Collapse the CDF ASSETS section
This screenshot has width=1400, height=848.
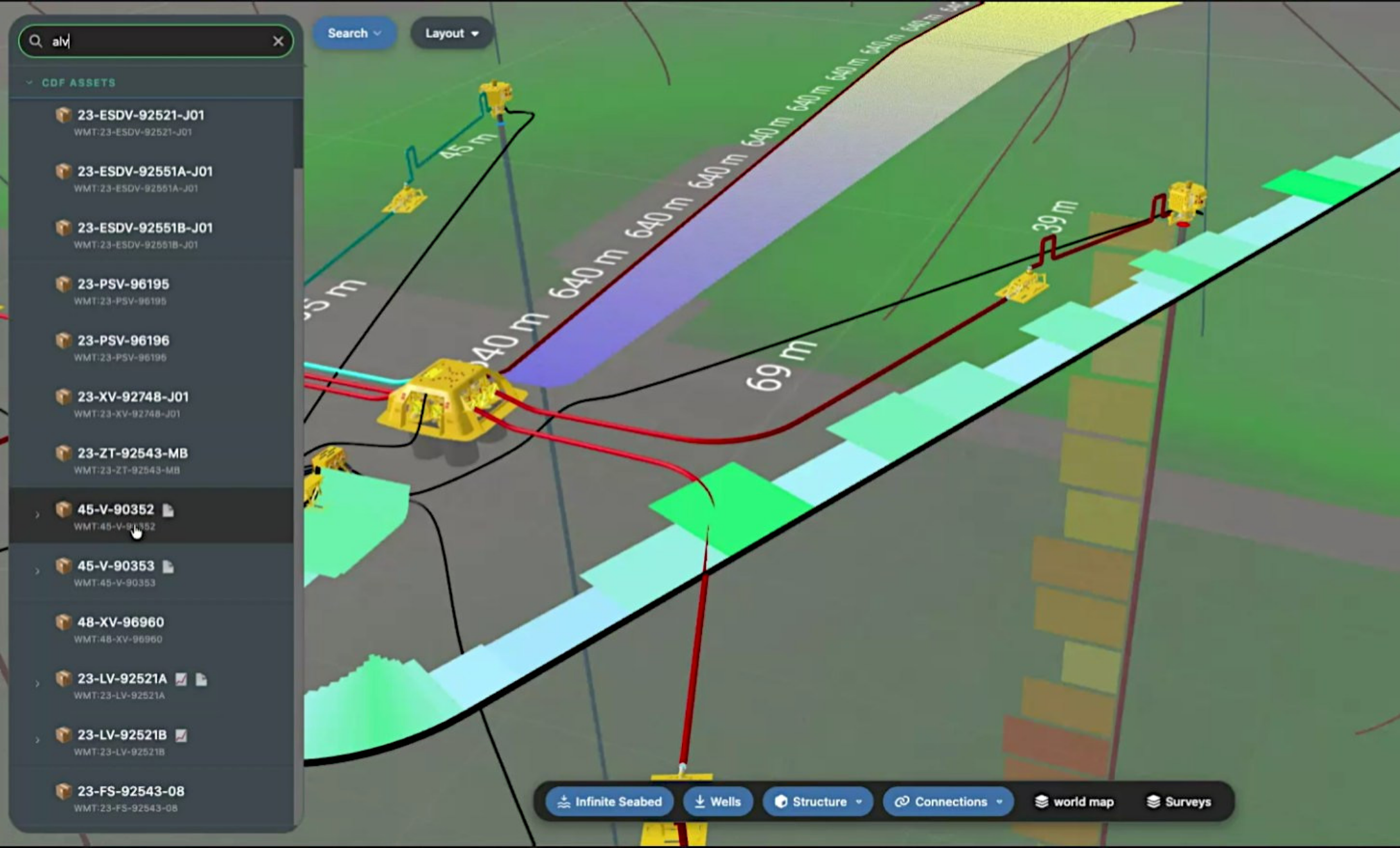(x=29, y=83)
